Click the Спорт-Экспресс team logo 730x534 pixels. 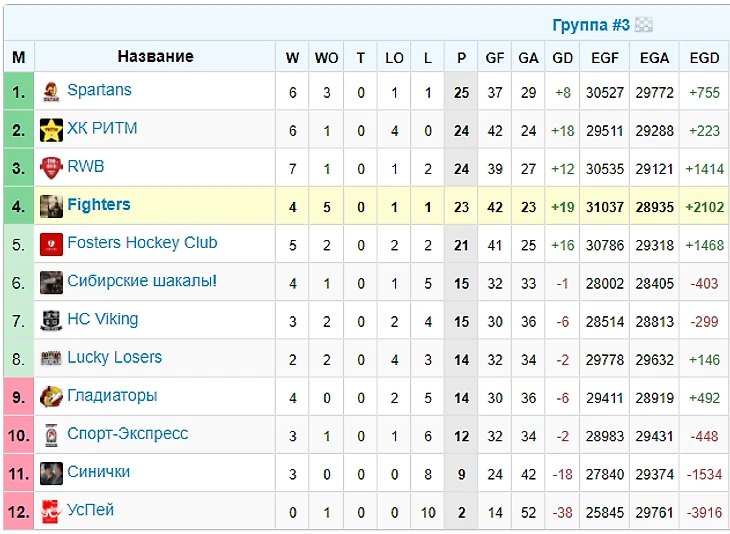point(51,435)
